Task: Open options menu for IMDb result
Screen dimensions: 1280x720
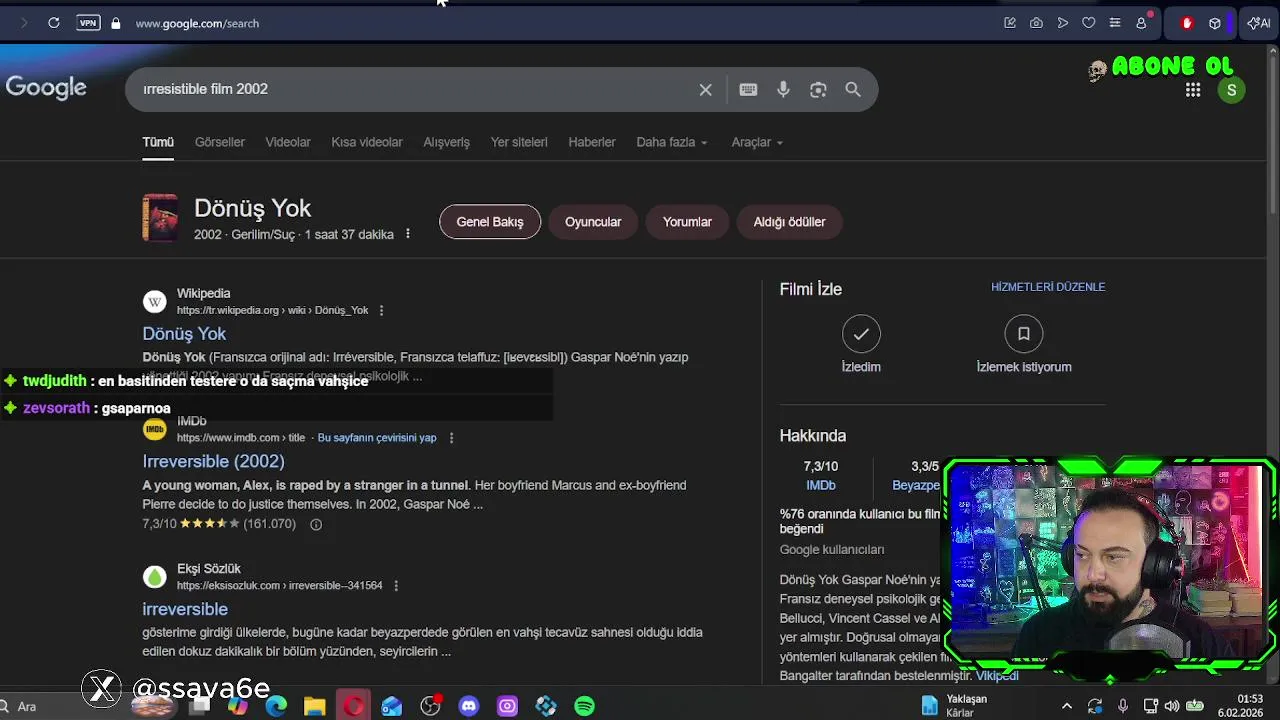Action: (x=451, y=438)
